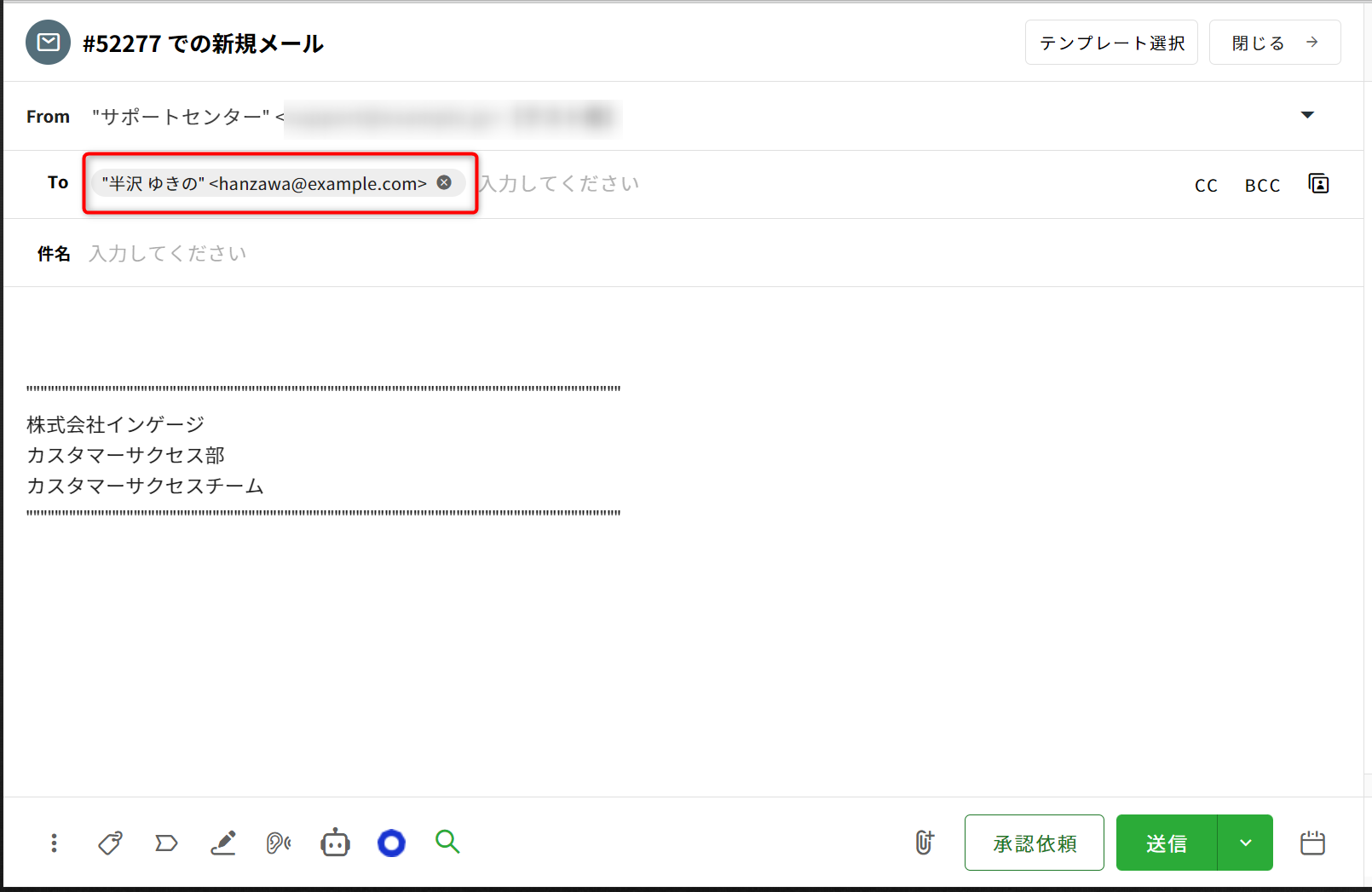Click 閉じる to close the composer
This screenshot has height=892, width=1372.
[1274, 43]
